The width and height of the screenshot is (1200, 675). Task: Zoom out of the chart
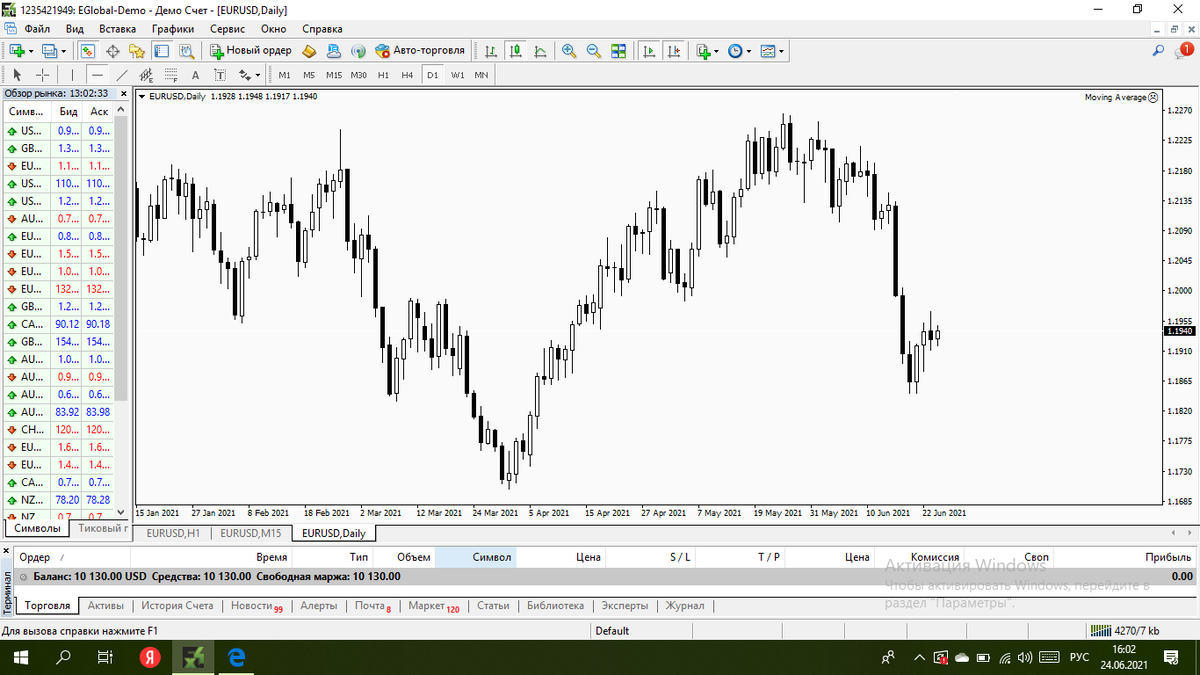click(x=593, y=50)
